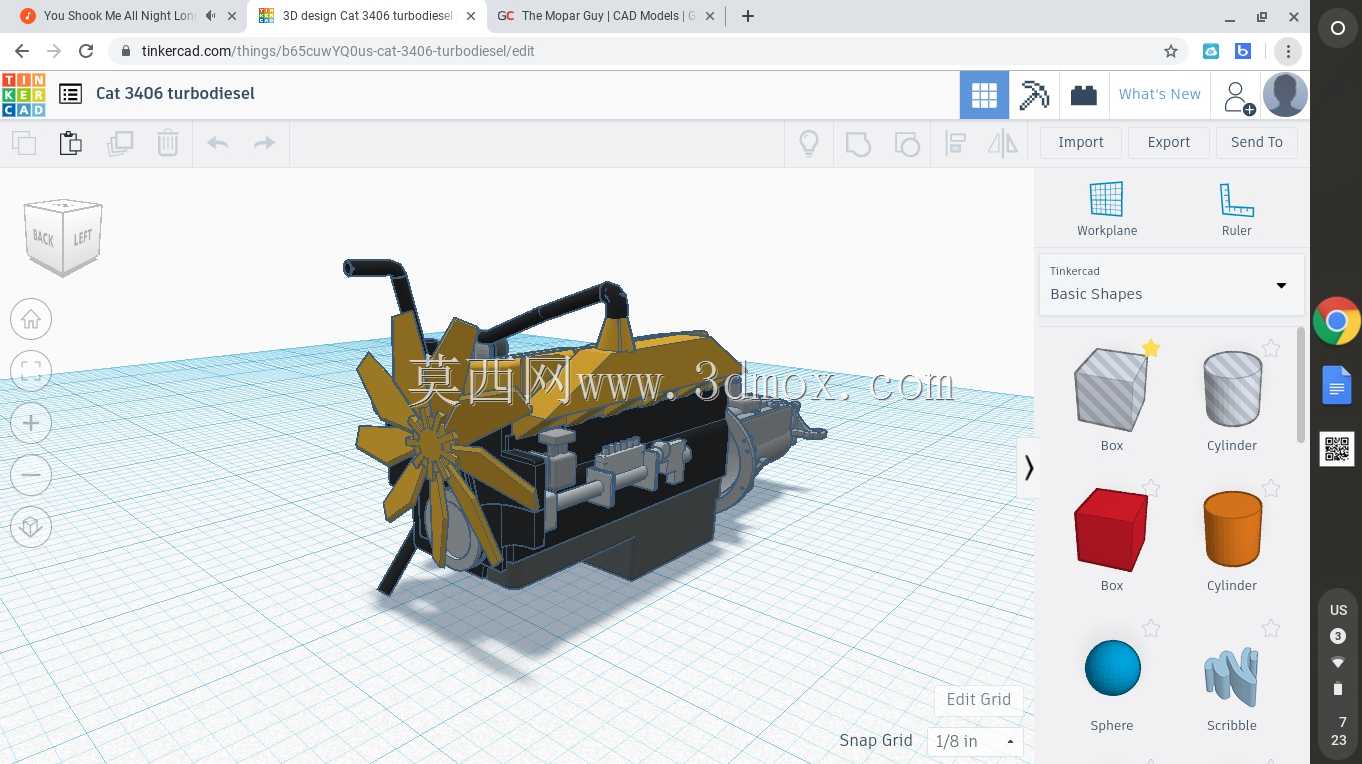The width and height of the screenshot is (1362, 764).
Task: Favorite the Scribble with its star
Action: click(x=1271, y=628)
